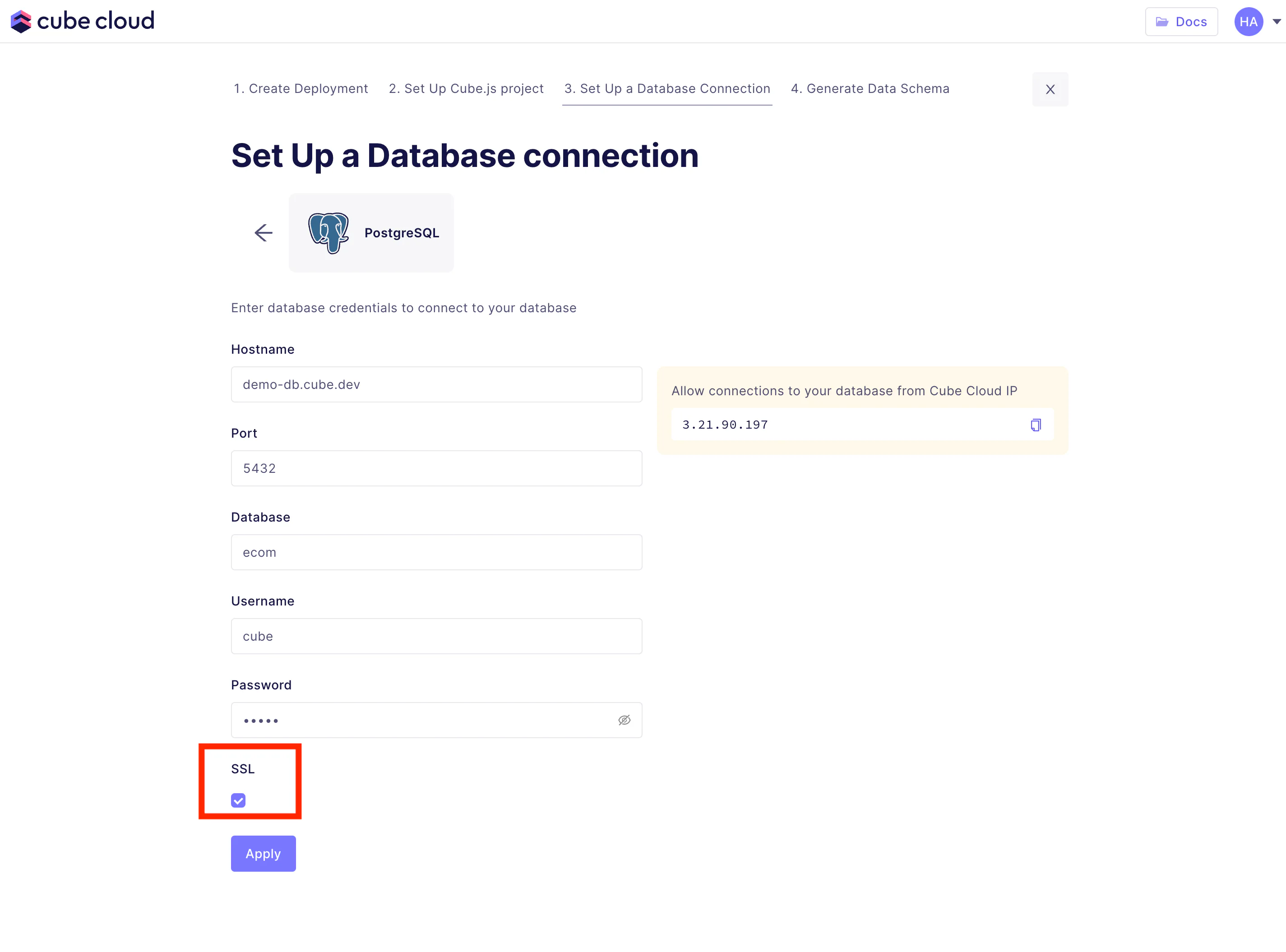Expand the account dropdown arrow
1286x952 pixels.
(1276, 22)
